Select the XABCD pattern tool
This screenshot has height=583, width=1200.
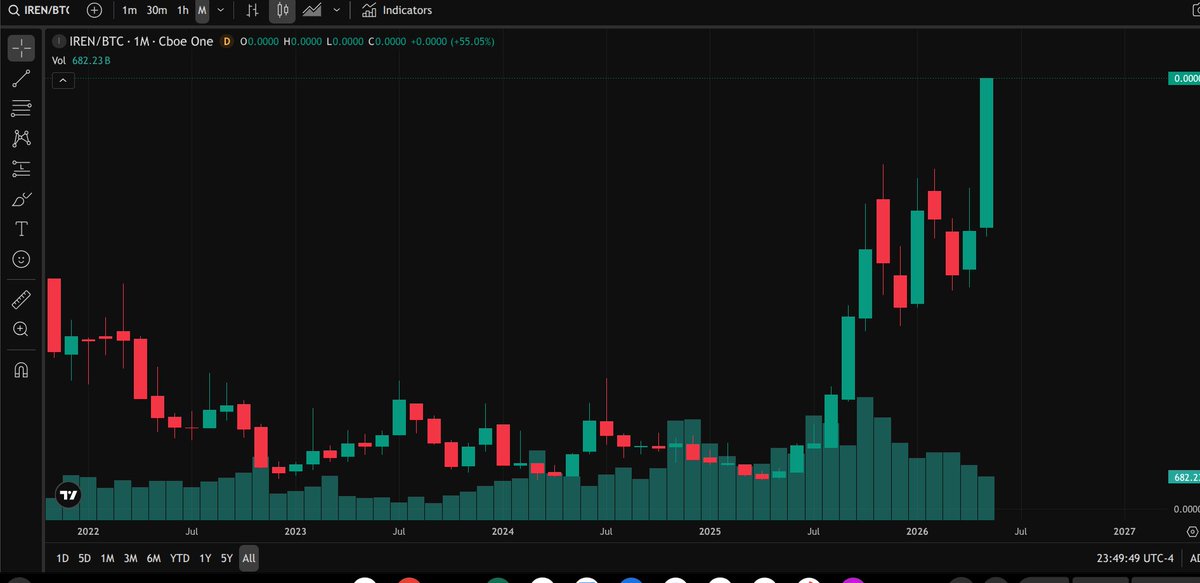tap(21, 138)
